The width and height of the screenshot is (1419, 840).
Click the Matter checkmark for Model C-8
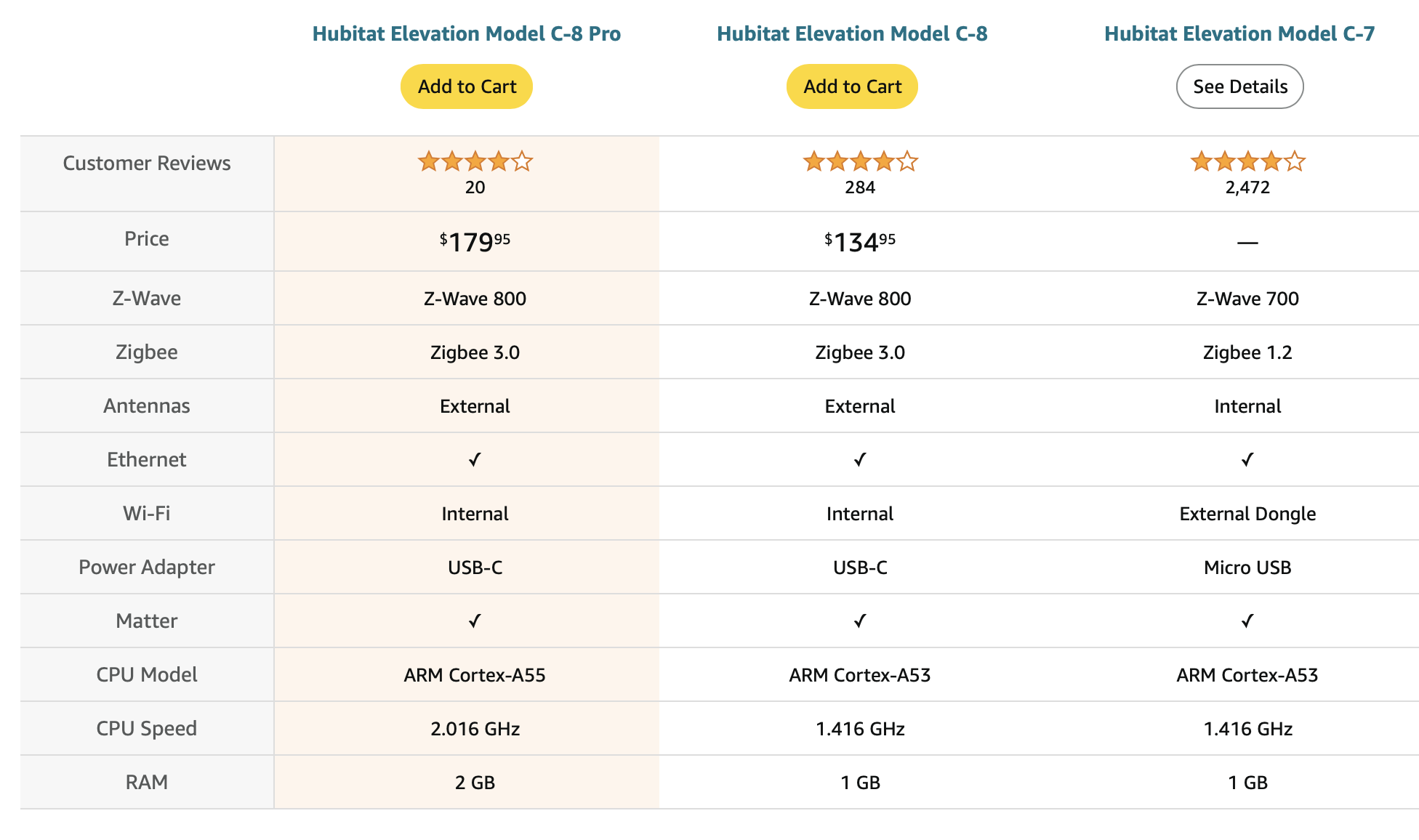tap(860, 621)
